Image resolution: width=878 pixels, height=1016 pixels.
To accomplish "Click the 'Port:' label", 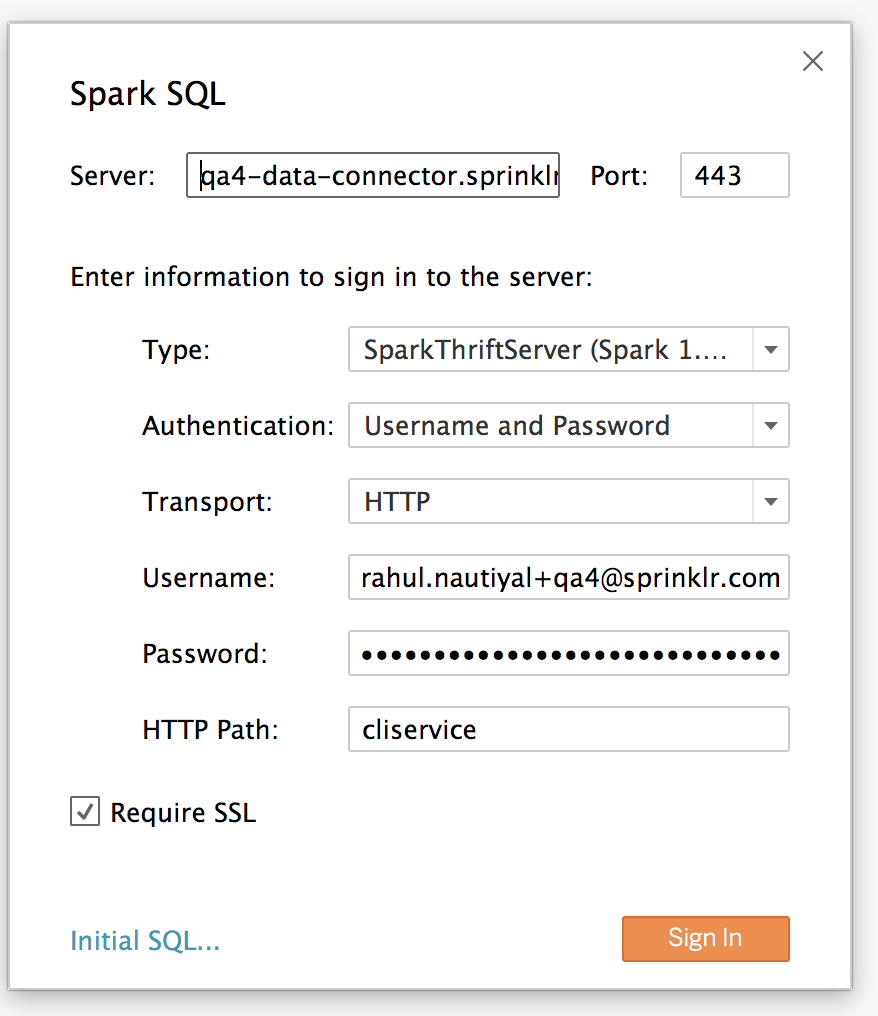I will coord(619,176).
